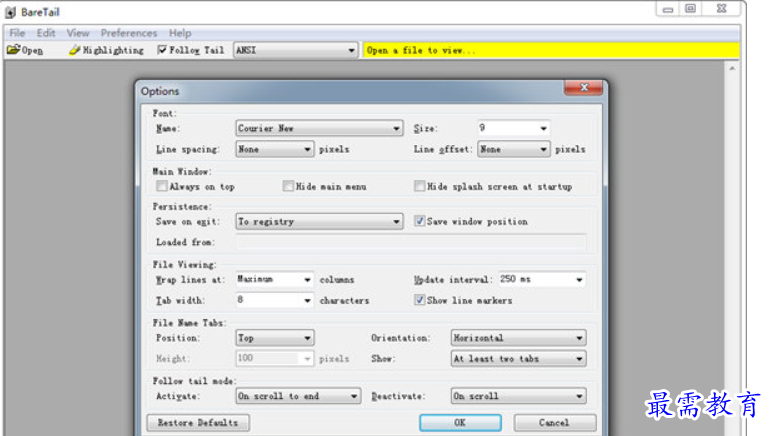Open the Preferences menu

(129, 33)
